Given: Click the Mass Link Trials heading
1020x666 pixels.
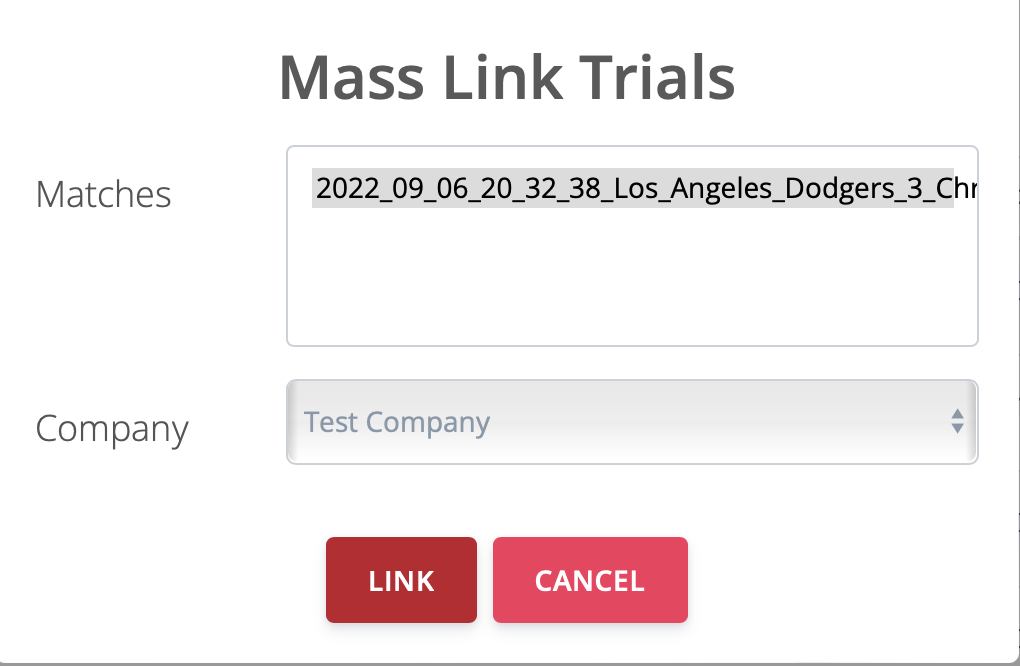Looking at the screenshot, I should pyautogui.click(x=507, y=77).
